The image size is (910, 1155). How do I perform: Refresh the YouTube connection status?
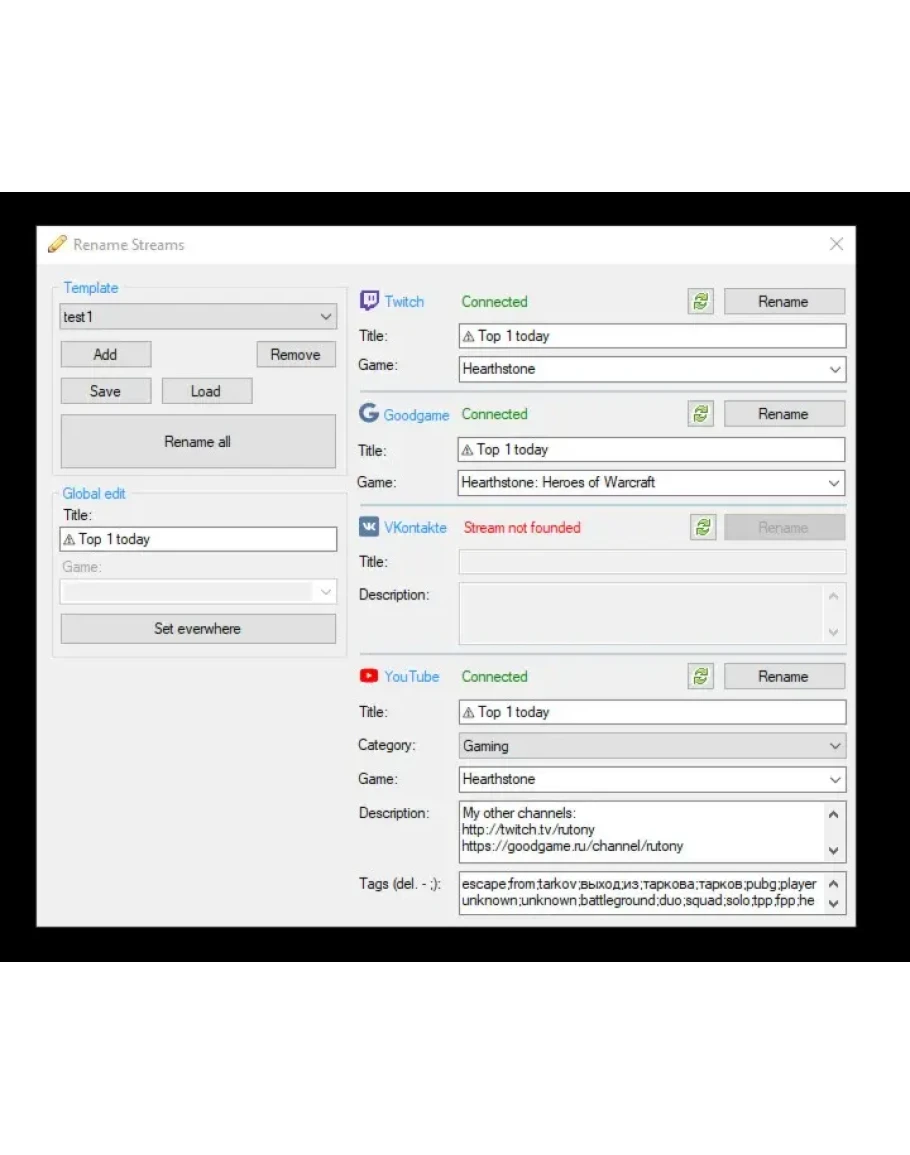tap(701, 677)
